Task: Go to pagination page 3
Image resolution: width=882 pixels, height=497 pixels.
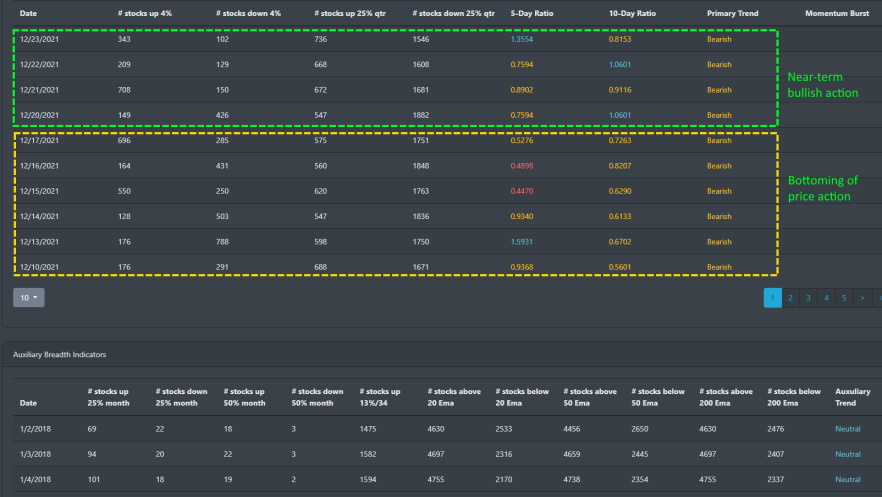Action: (x=808, y=298)
